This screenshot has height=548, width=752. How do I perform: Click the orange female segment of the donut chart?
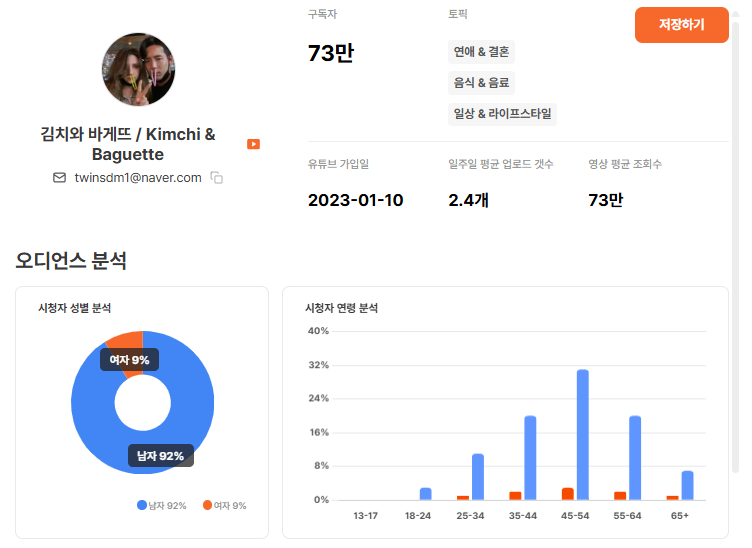[x=127, y=340]
